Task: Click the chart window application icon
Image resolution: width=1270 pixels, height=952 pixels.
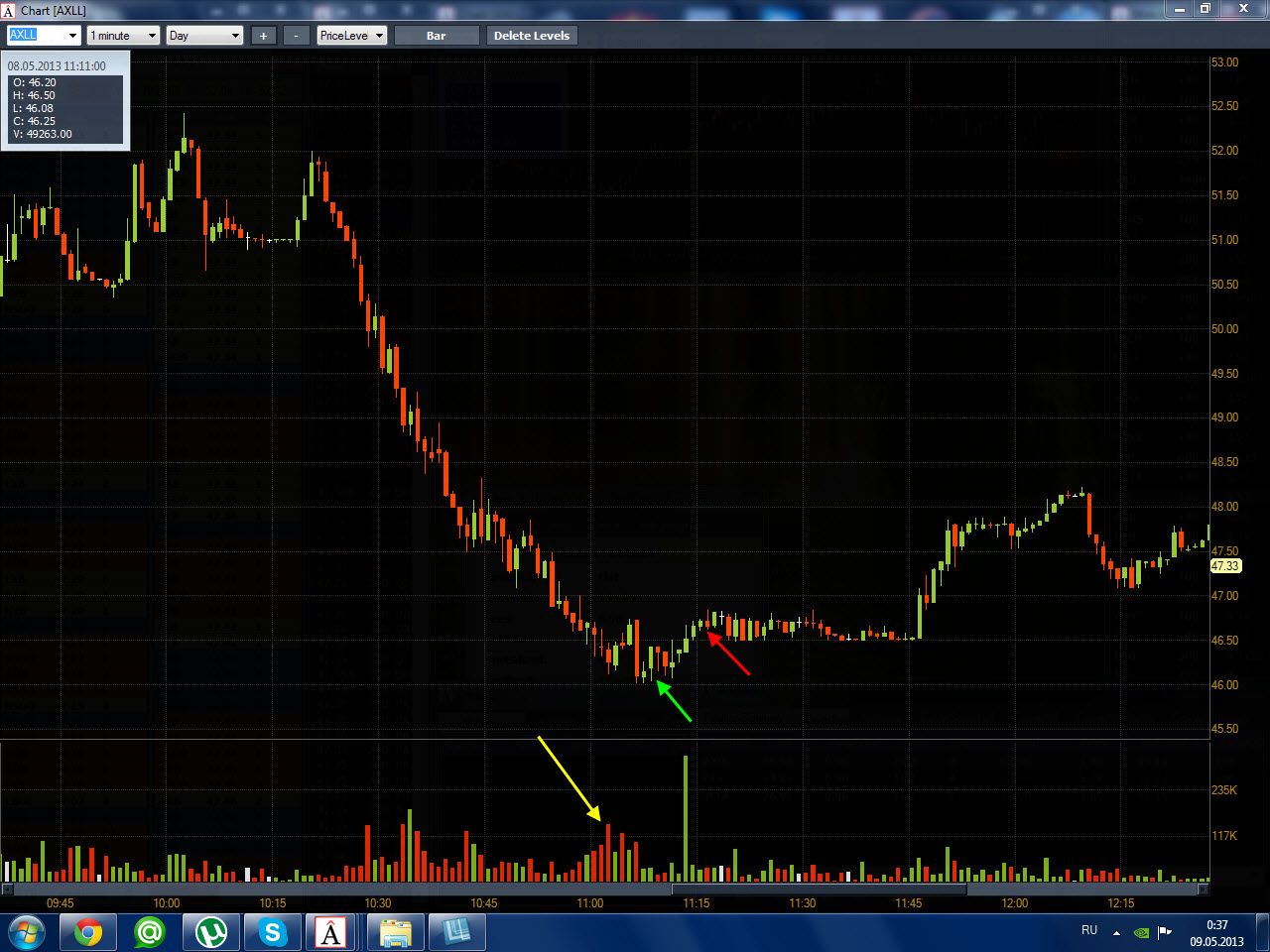Action: (x=9, y=11)
